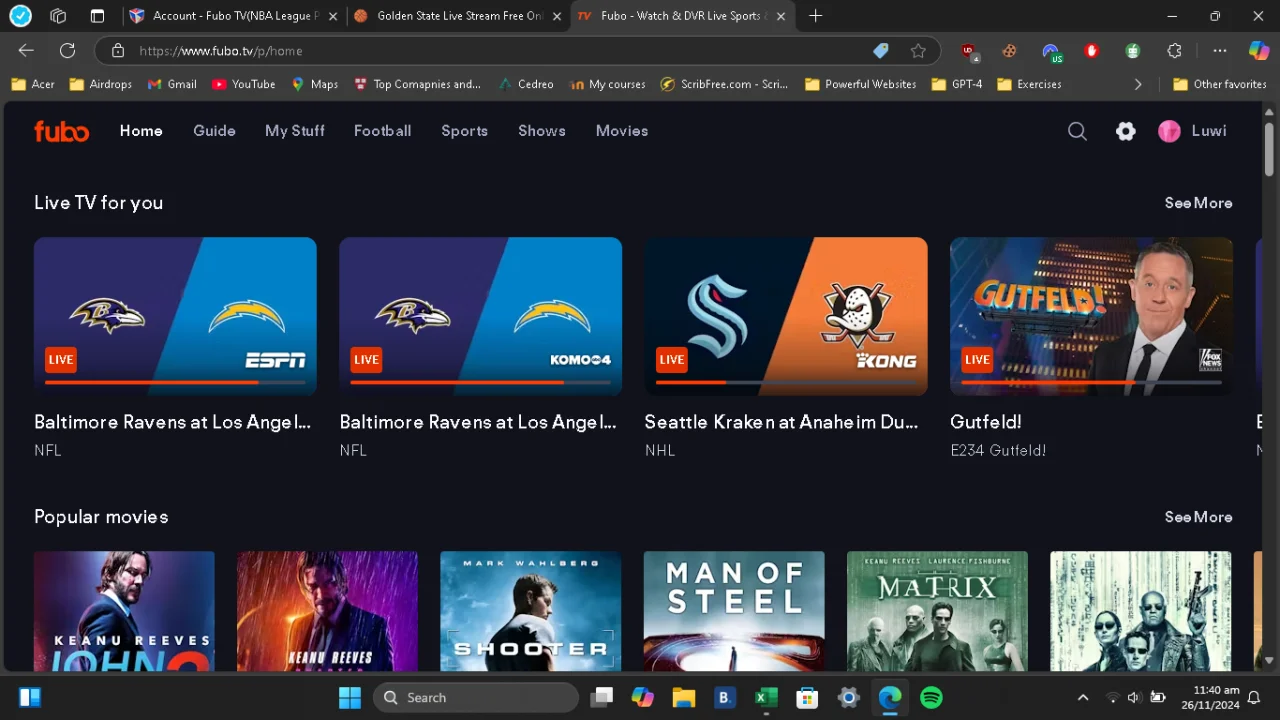
Task: Open the Man of Steel movie poster
Action: [x=734, y=611]
